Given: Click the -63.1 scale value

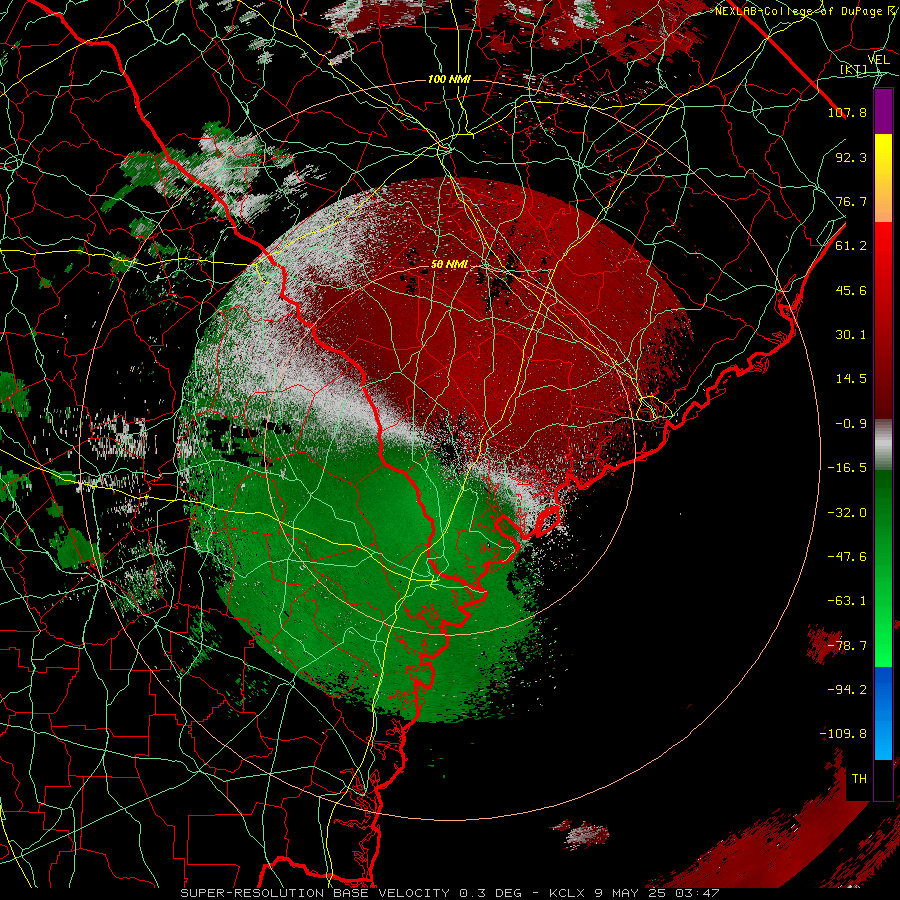Looking at the screenshot, I should coord(847,601).
